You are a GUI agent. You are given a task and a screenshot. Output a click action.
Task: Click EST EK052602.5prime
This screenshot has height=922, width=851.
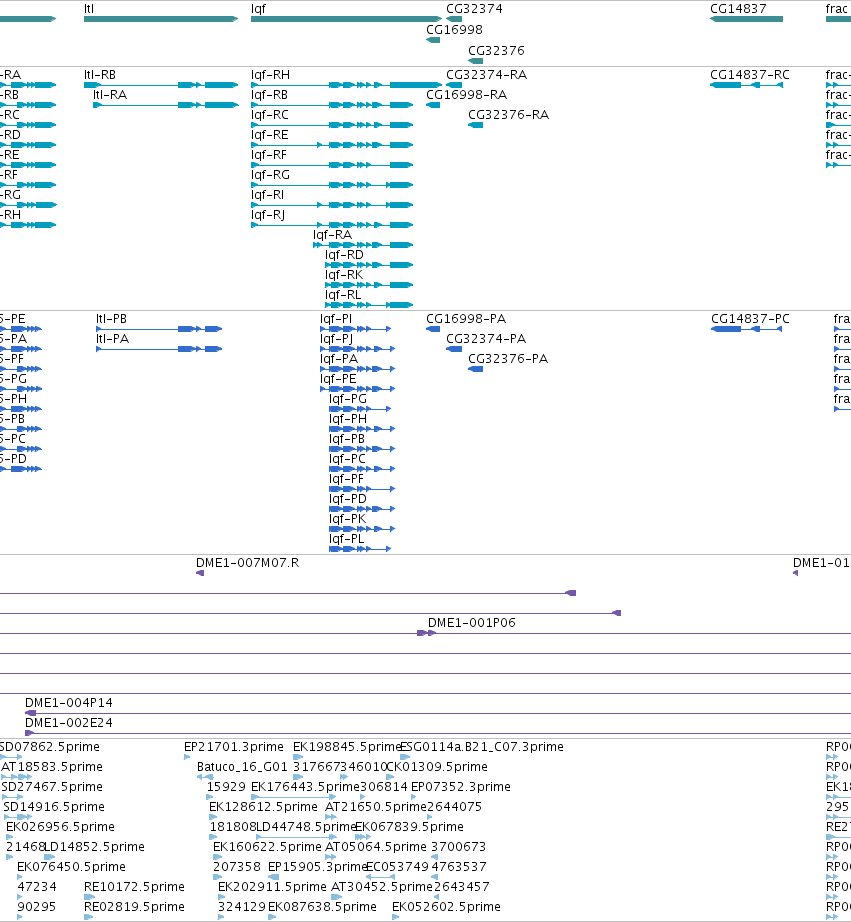(396, 917)
